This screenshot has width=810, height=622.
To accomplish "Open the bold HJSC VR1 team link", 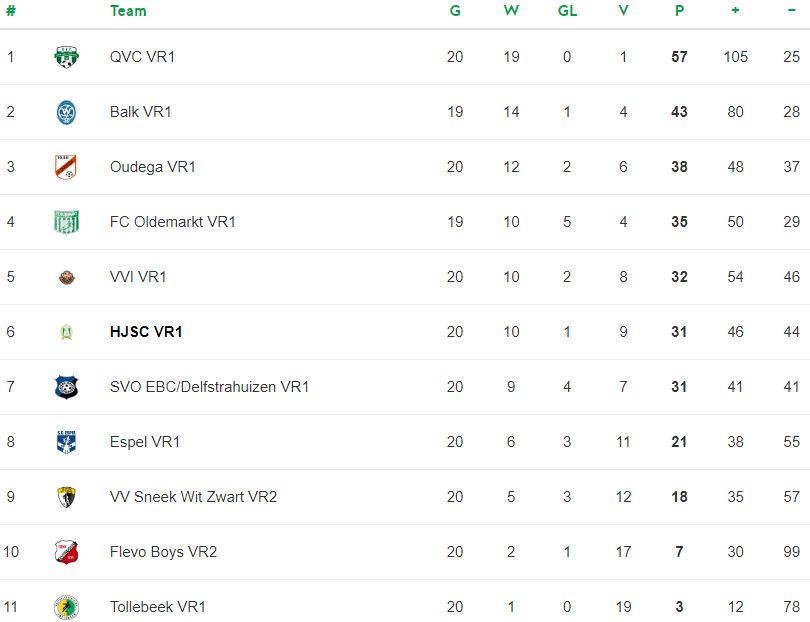I will [146, 332].
